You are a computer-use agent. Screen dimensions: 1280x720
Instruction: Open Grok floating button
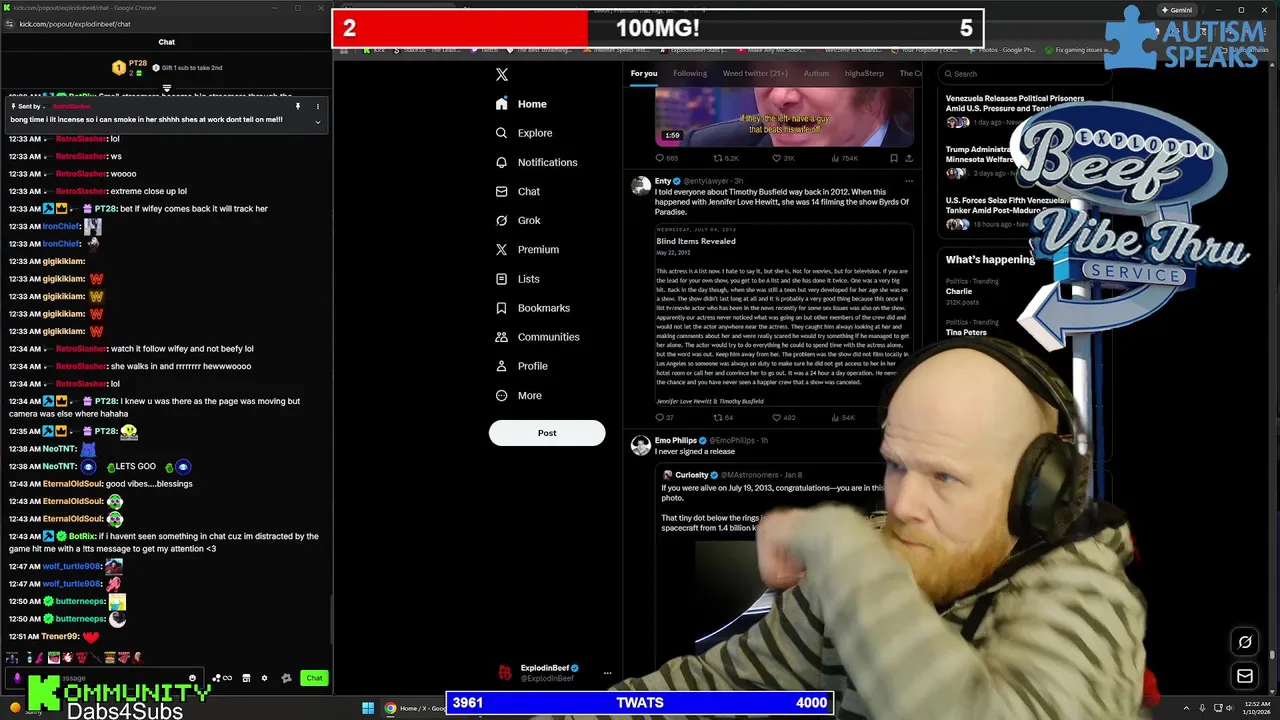point(1245,643)
